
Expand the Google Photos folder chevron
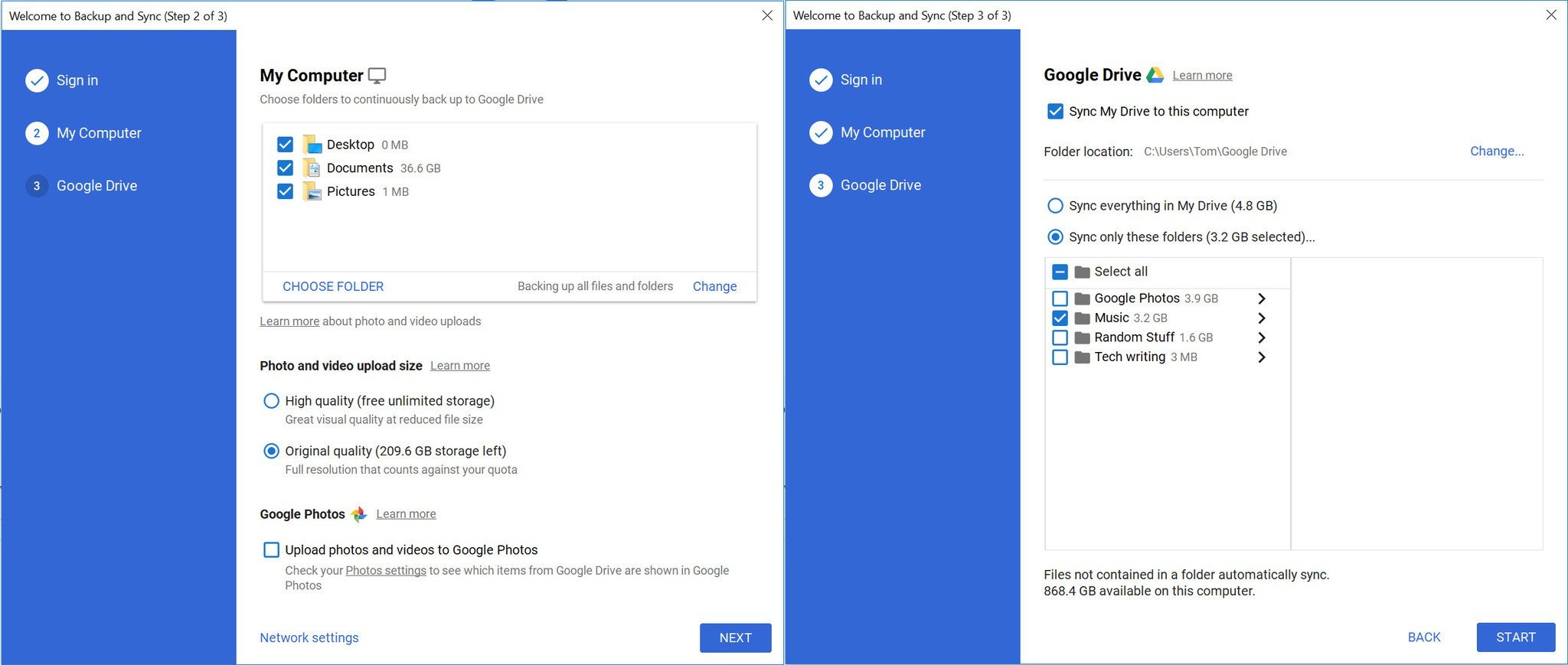1262,298
